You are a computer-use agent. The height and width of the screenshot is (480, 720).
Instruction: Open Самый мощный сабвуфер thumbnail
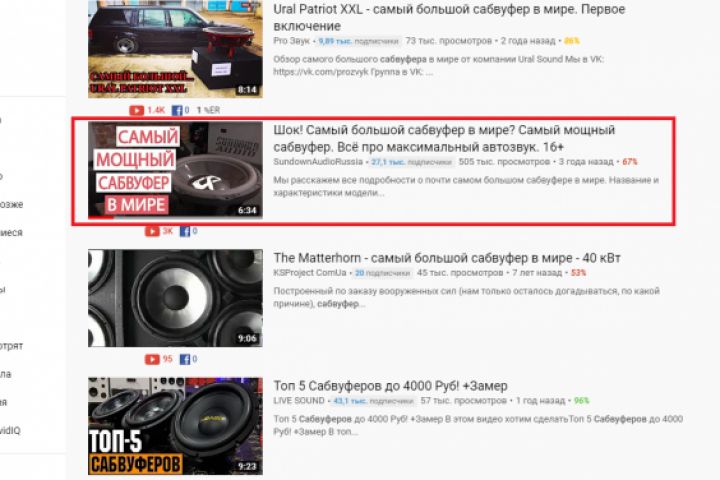175,169
